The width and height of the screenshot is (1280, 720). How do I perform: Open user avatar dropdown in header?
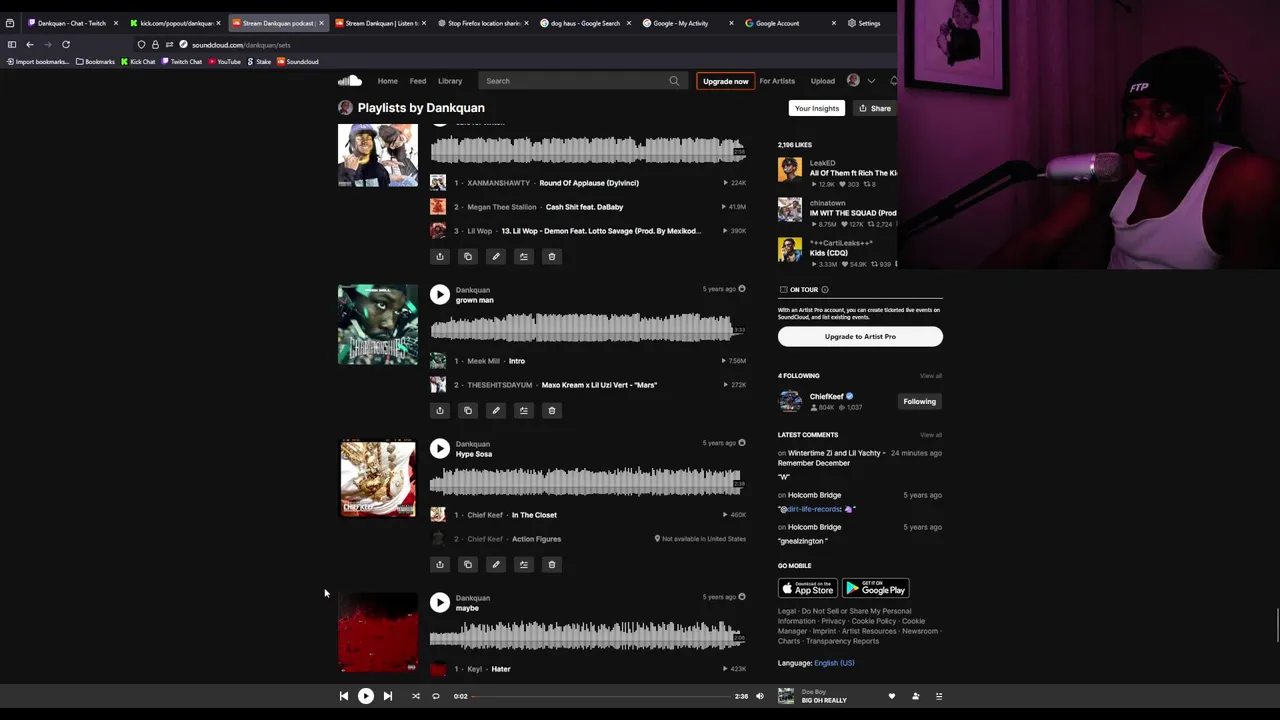point(861,81)
